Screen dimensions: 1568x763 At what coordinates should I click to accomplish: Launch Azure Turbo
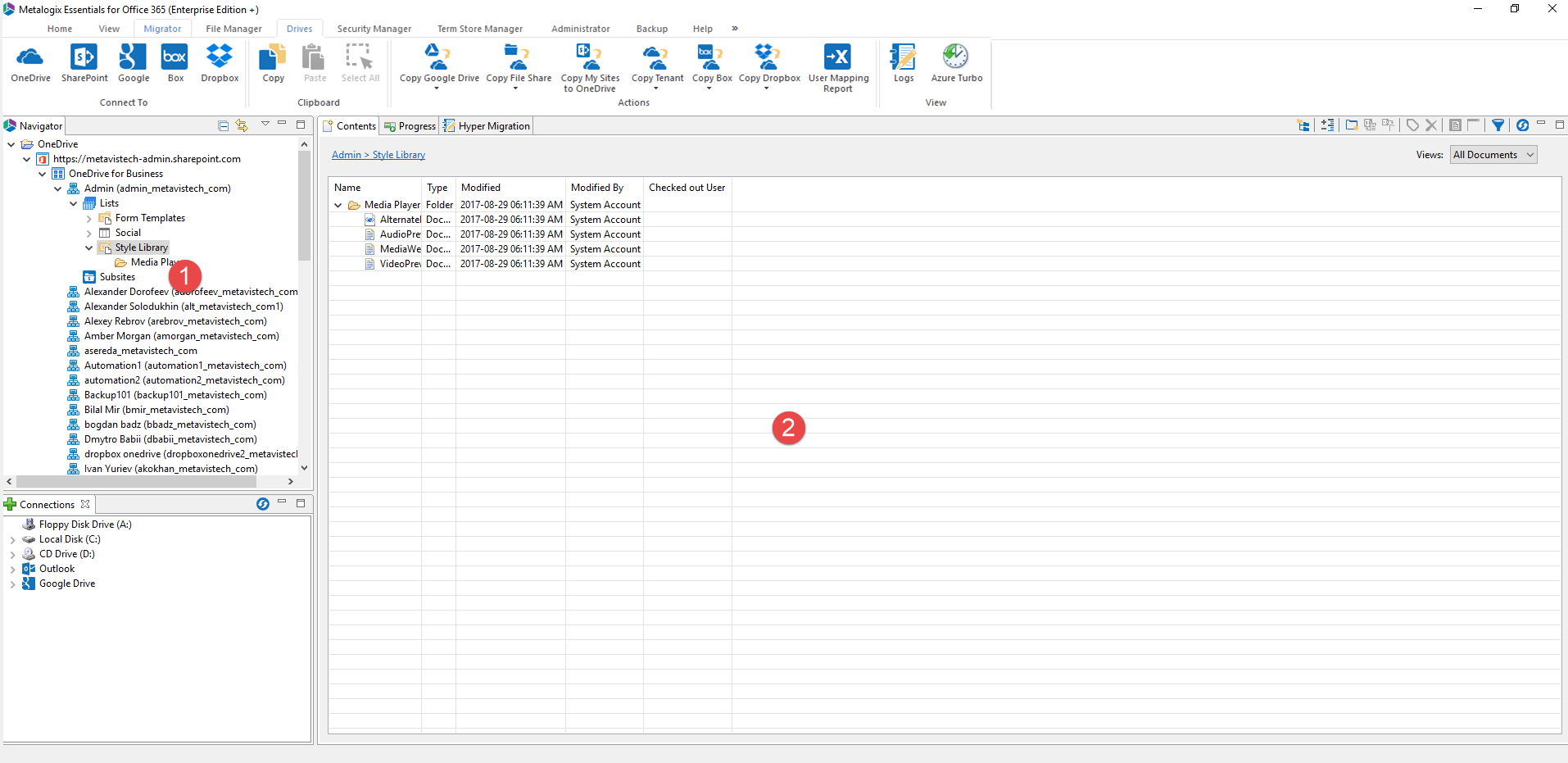click(956, 62)
